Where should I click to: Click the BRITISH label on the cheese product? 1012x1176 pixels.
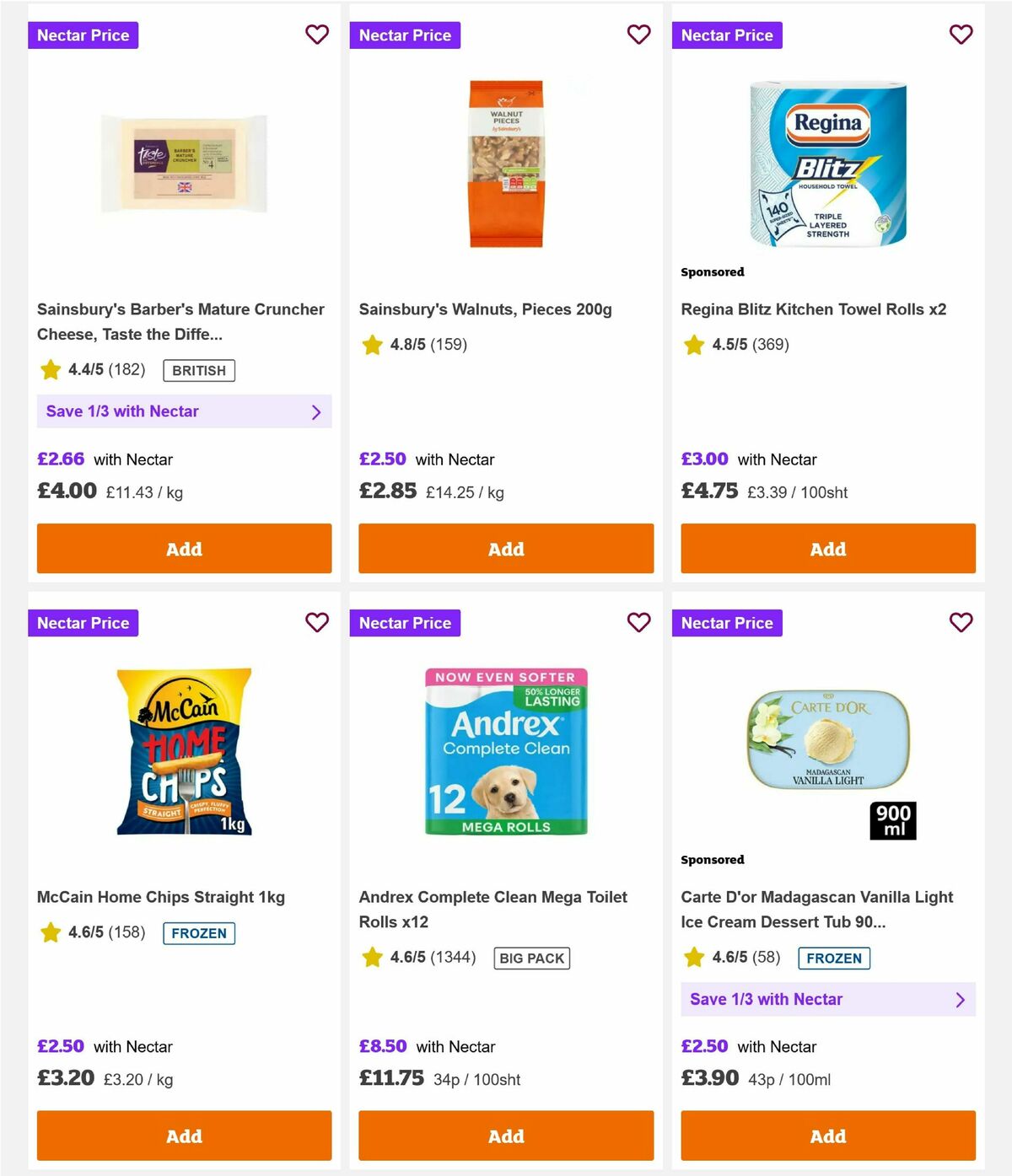(199, 371)
